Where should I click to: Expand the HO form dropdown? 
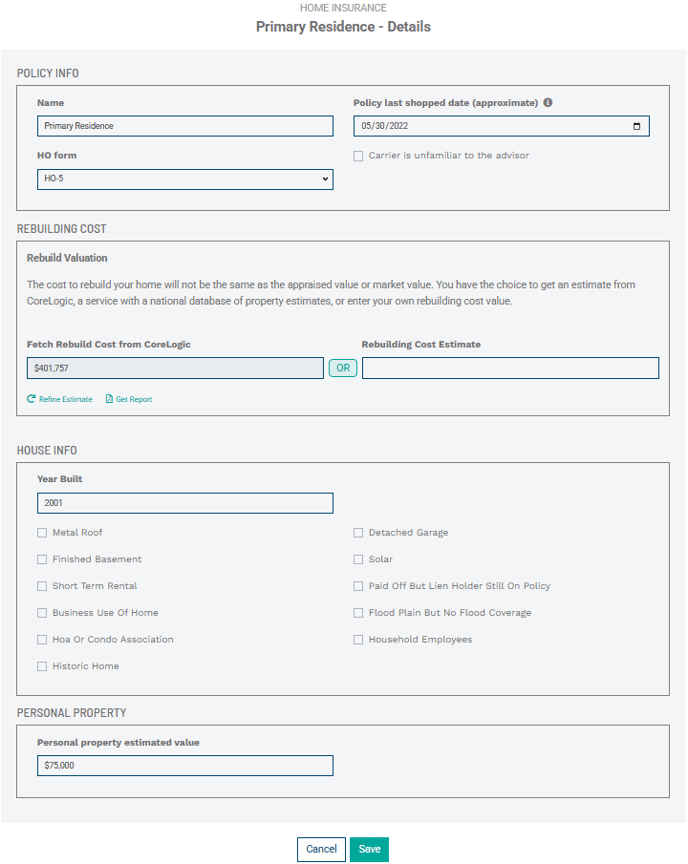pyautogui.click(x=185, y=179)
